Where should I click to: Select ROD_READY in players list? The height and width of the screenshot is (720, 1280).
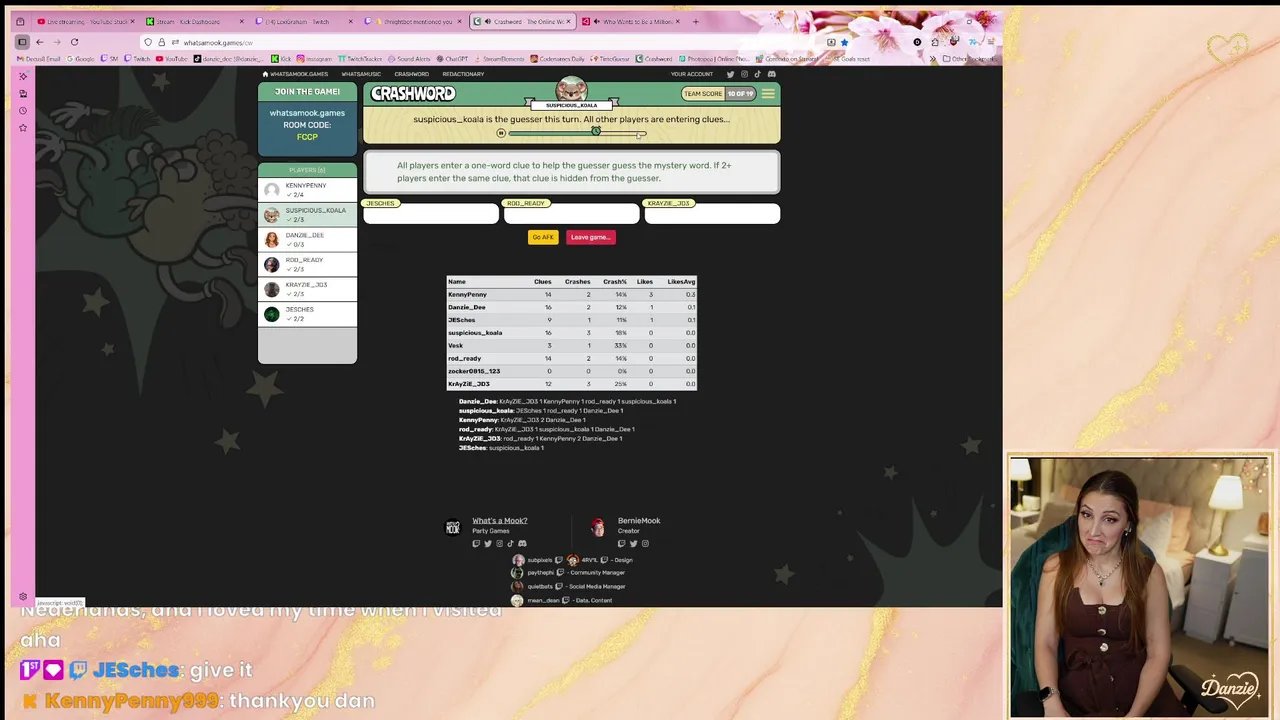click(307, 264)
